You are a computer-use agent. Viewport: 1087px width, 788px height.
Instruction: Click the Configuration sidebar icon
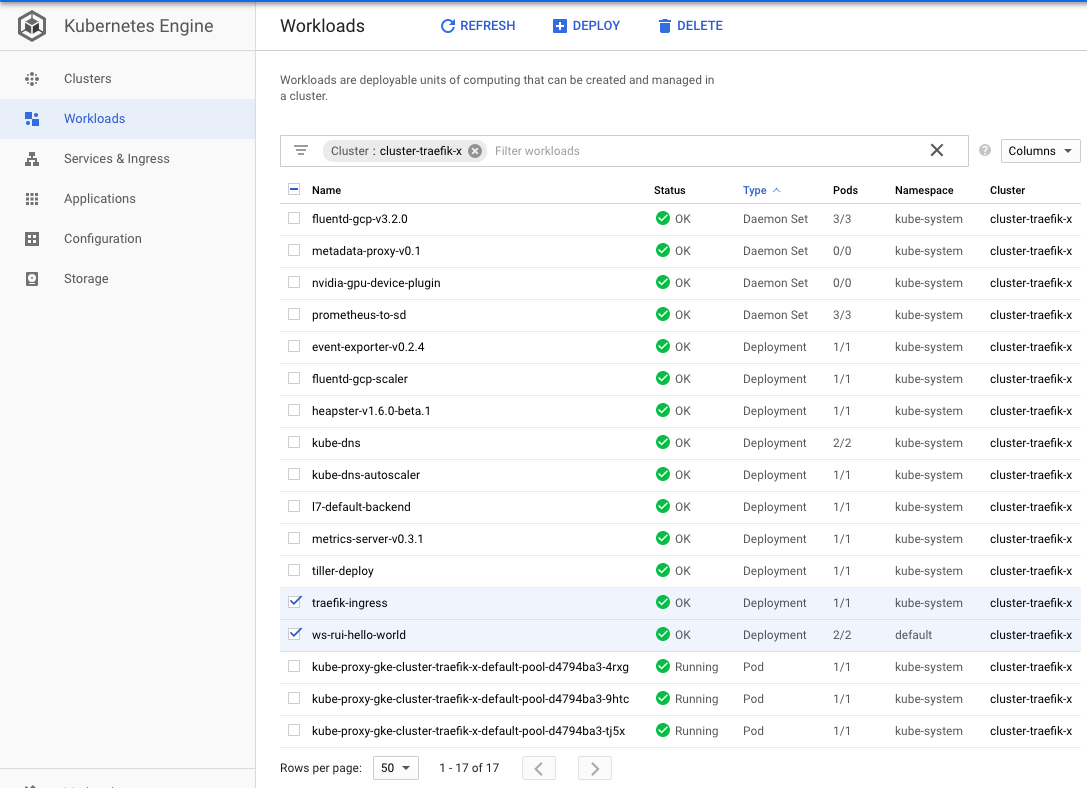point(32,239)
